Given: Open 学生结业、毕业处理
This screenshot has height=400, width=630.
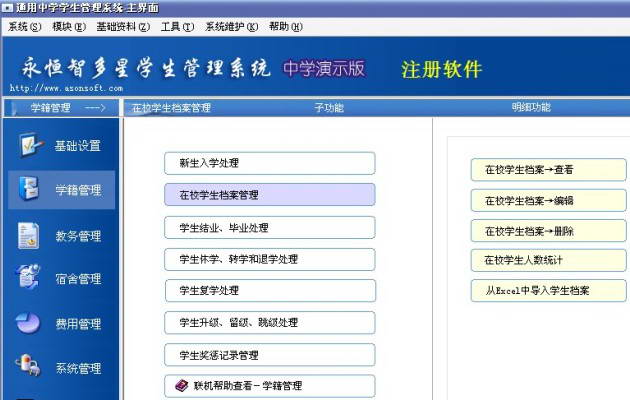Looking at the screenshot, I should tap(270, 227).
